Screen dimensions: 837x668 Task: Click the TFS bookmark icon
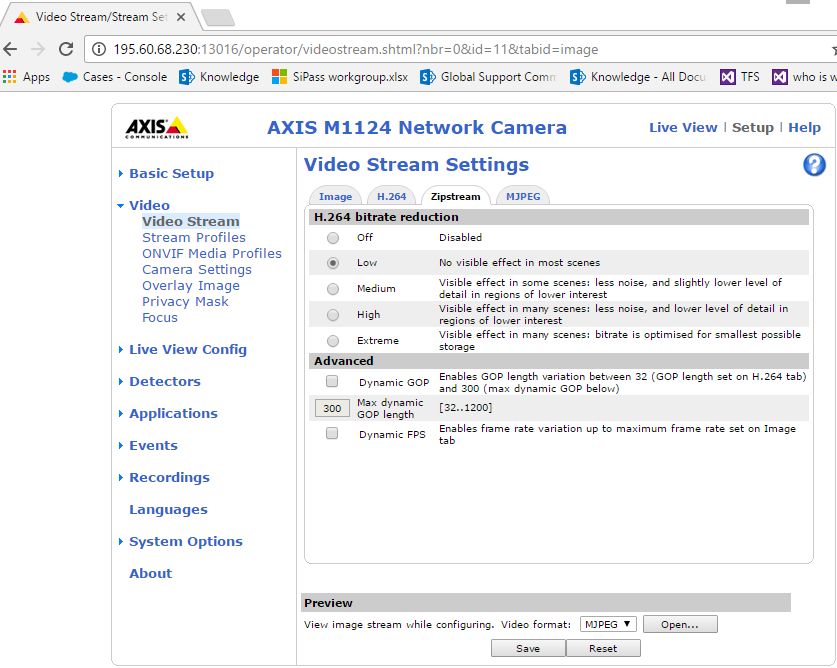(x=728, y=77)
